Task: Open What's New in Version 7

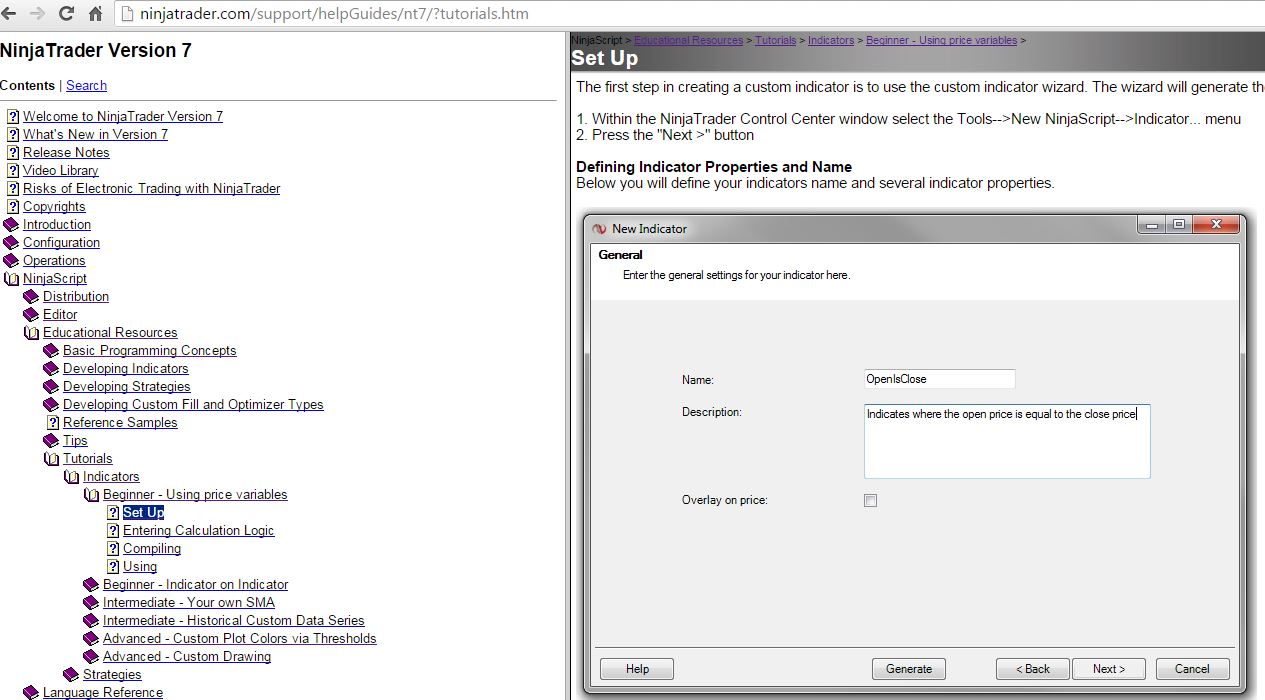Action: [x=95, y=134]
